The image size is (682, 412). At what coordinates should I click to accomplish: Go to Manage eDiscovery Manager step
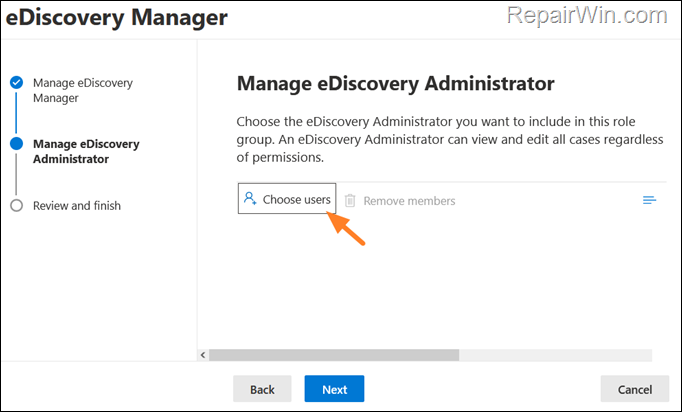tap(83, 90)
